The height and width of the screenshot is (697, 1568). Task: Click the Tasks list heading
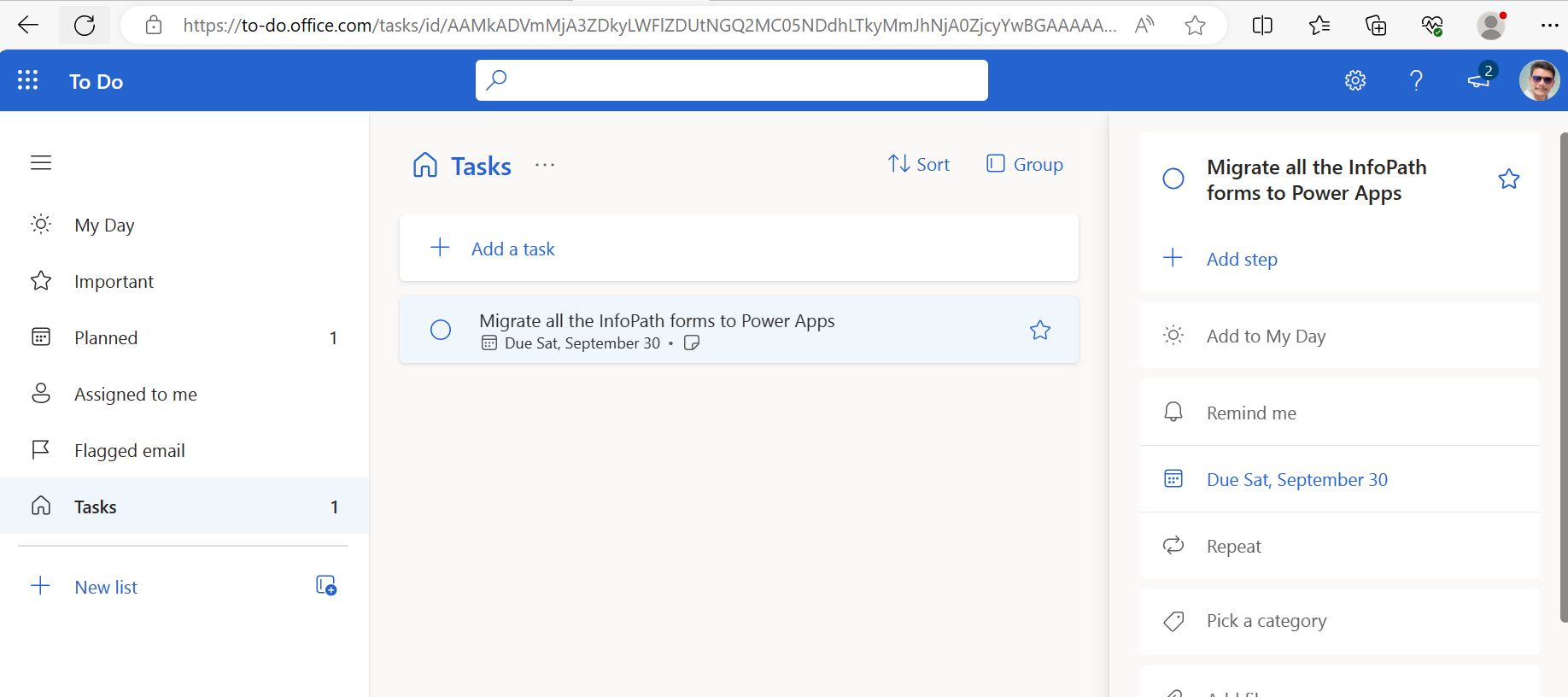tap(481, 166)
